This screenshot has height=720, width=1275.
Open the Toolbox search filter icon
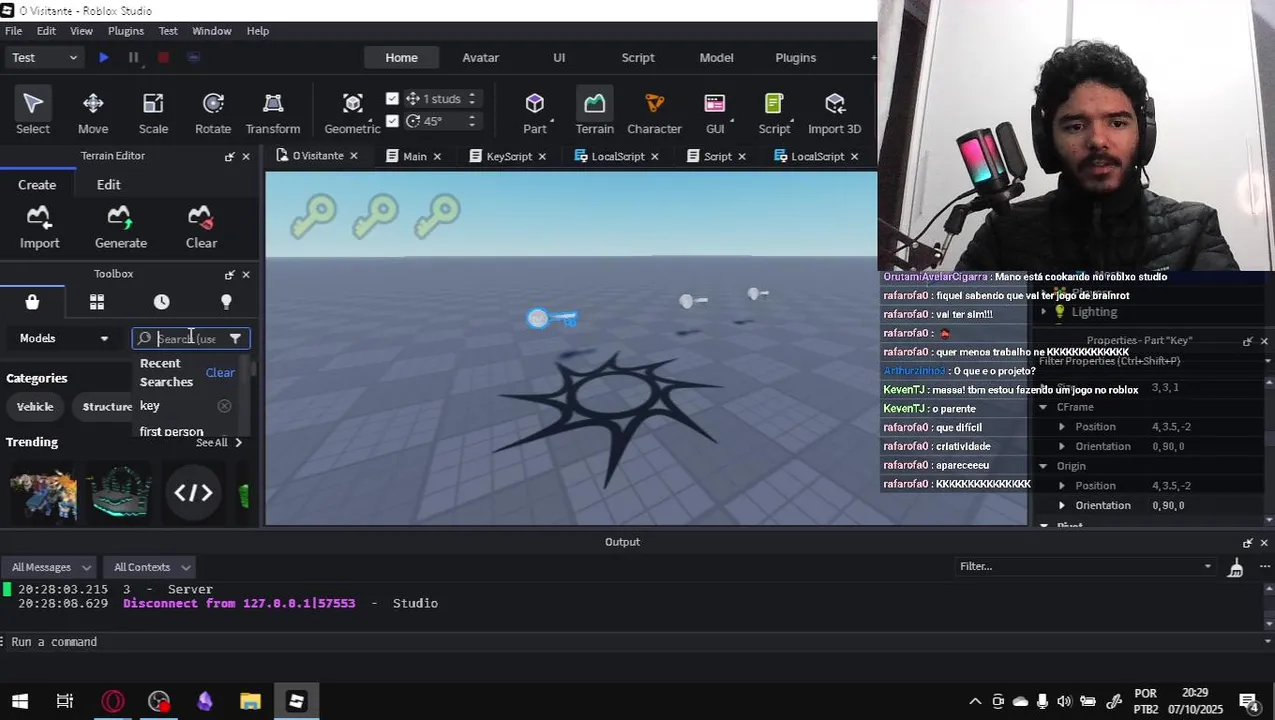(x=235, y=339)
